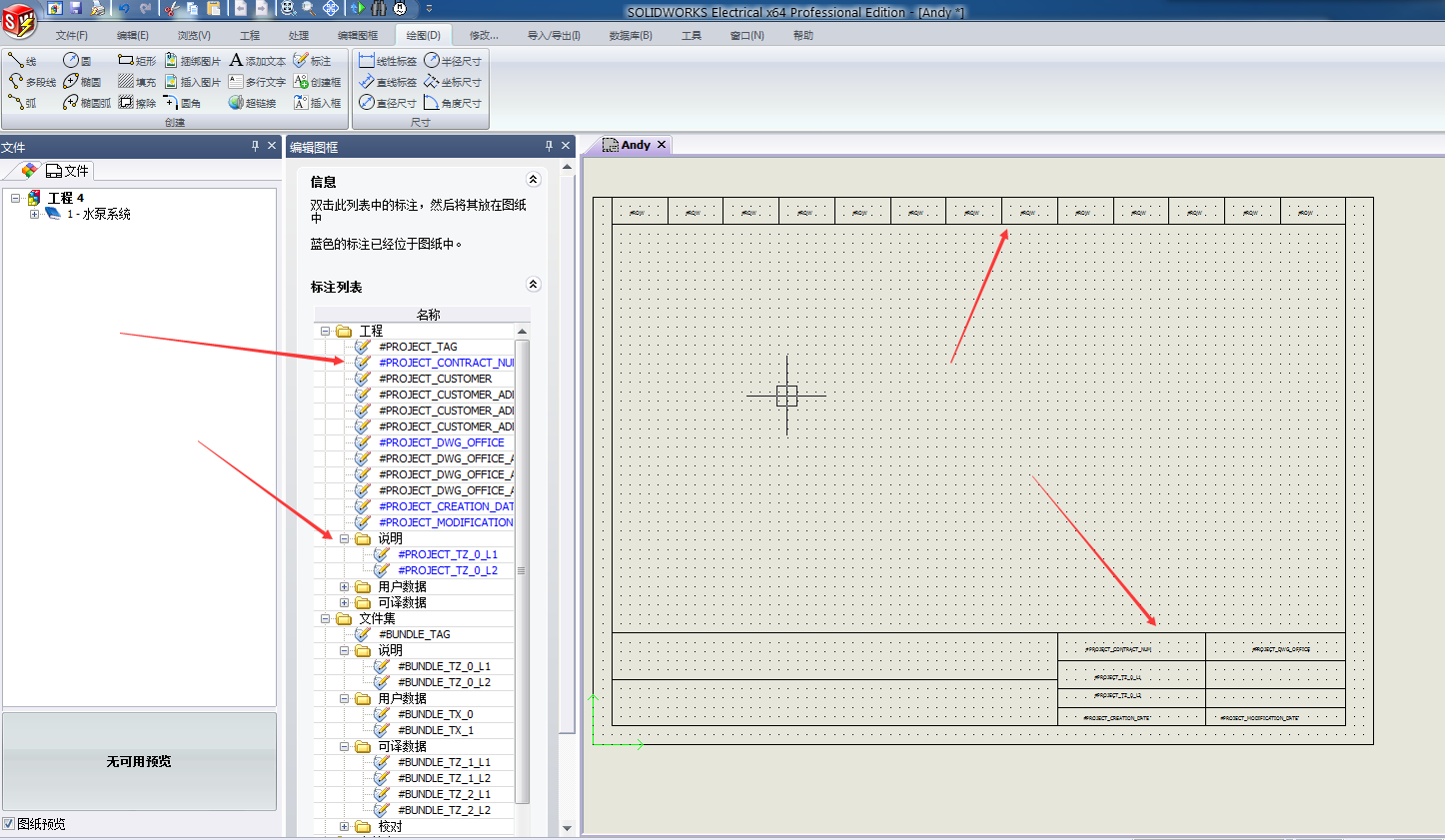Select the 坐标尺寸 coordinate dimension tool
This screenshot has width=1445, height=840.
coord(453,82)
